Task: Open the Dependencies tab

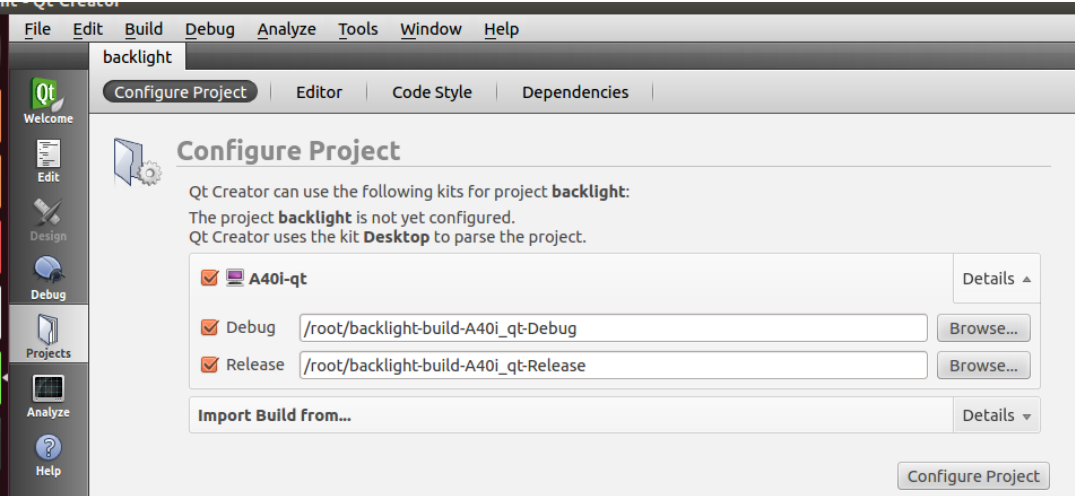Action: pyautogui.click(x=575, y=92)
